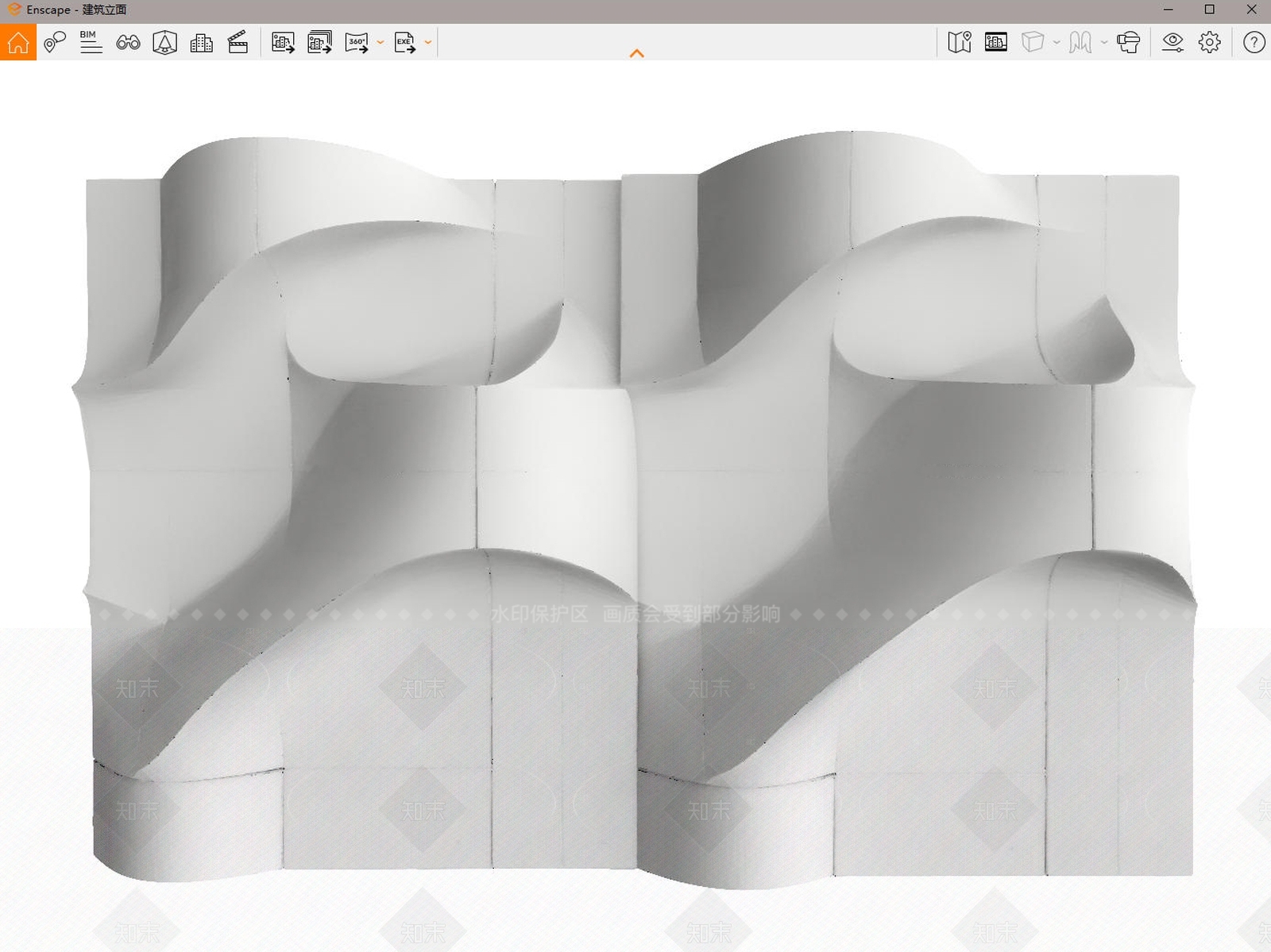Click the orange Home button
The width and height of the screenshot is (1271, 952).
[x=17, y=42]
